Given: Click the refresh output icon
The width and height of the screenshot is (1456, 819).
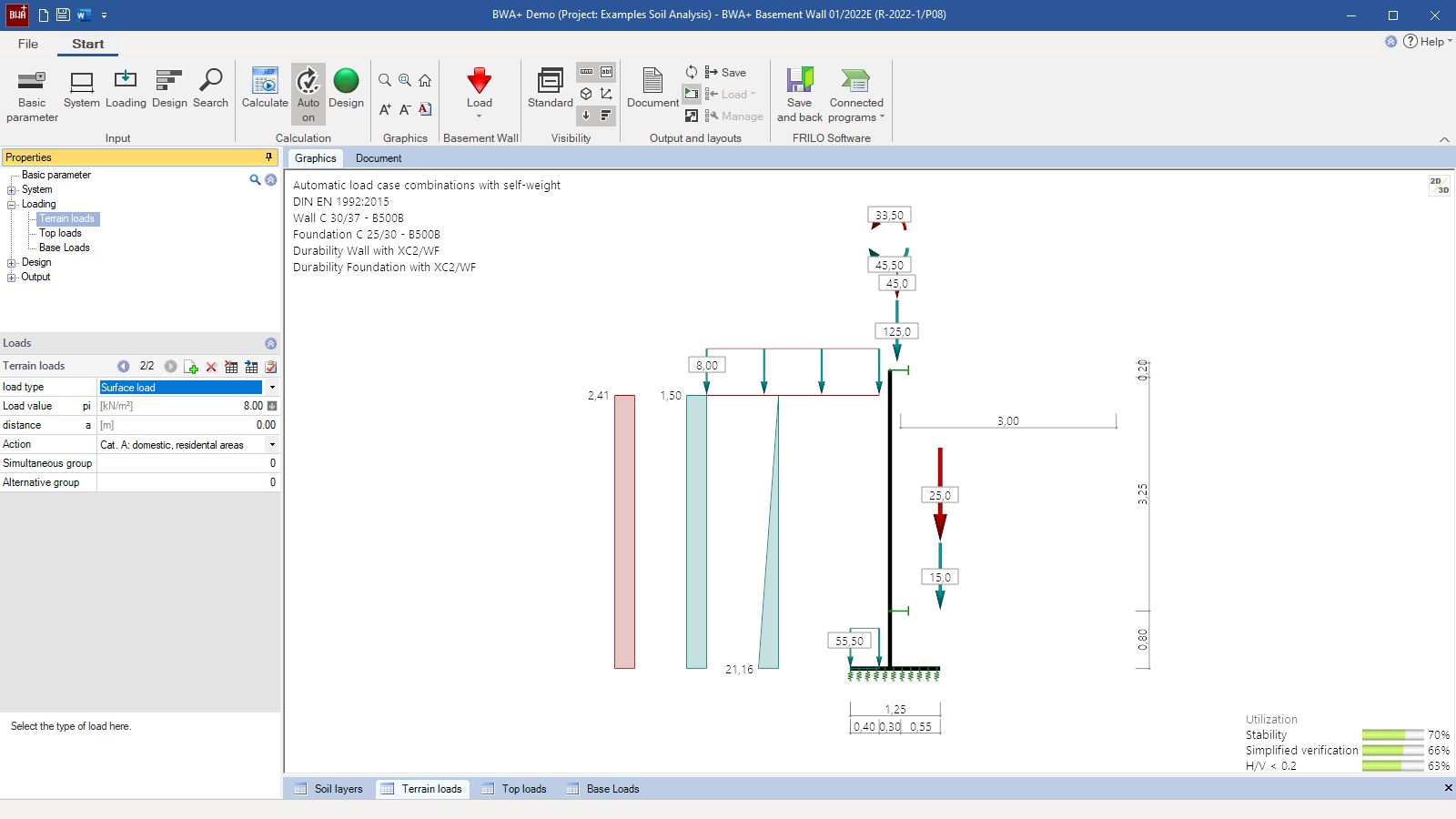Looking at the screenshot, I should click(692, 72).
